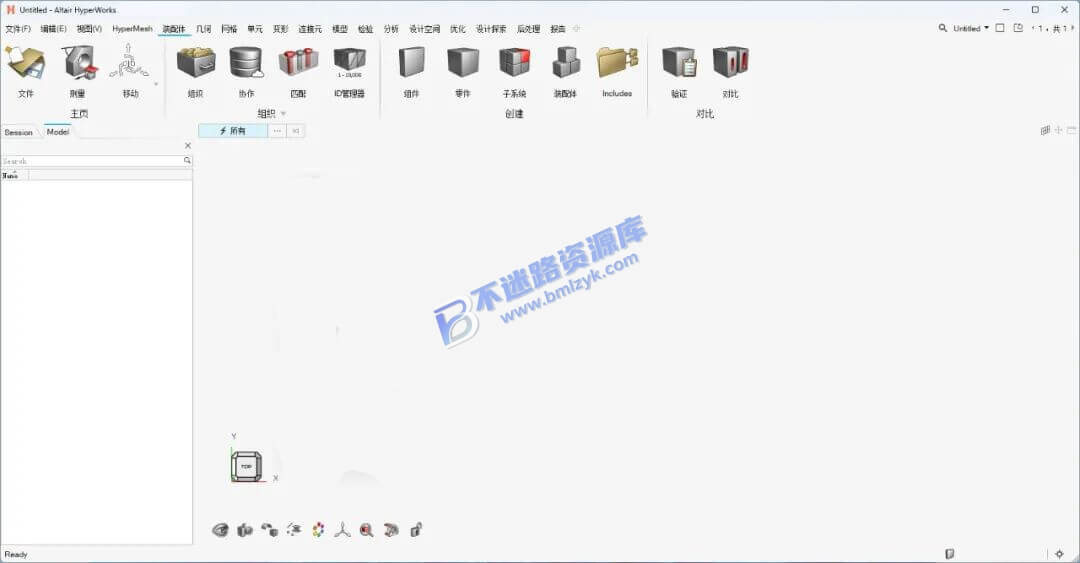The height and width of the screenshot is (563, 1080).
Task: Expand the 组织 group dropdown arrow
Action: 283,114
